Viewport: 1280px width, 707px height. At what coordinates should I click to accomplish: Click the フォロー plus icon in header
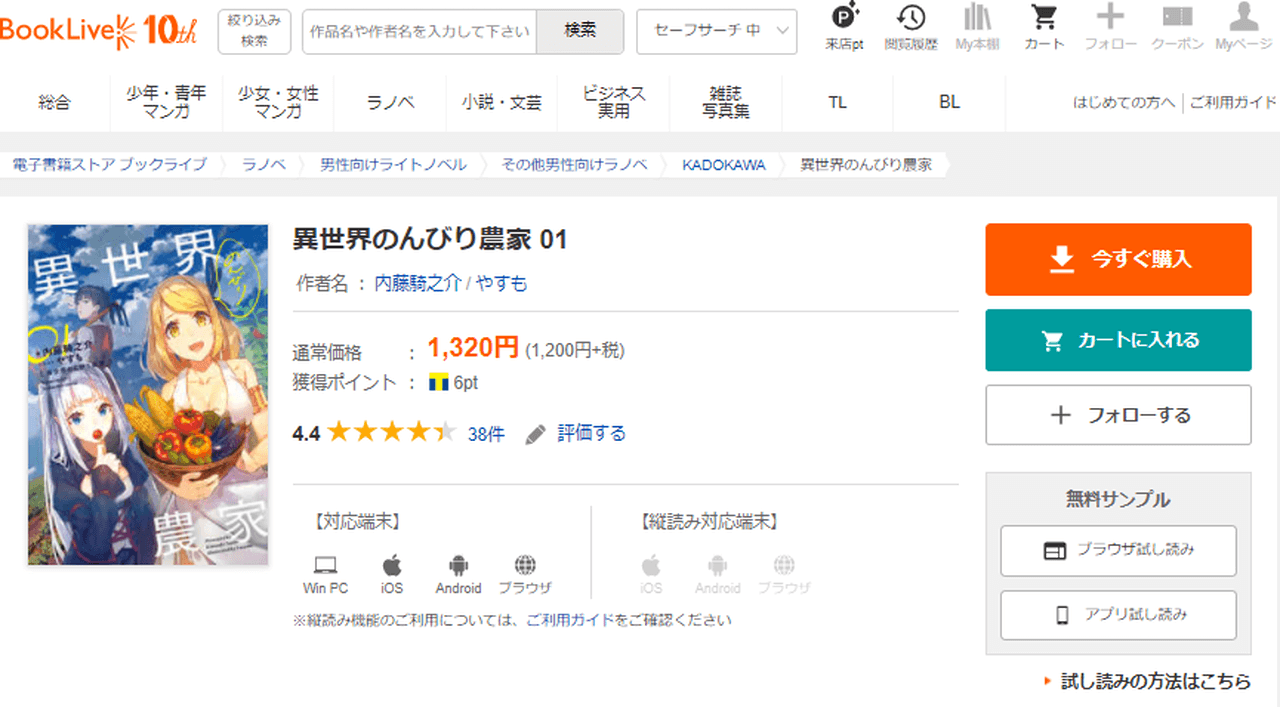pyautogui.click(x=1110, y=27)
